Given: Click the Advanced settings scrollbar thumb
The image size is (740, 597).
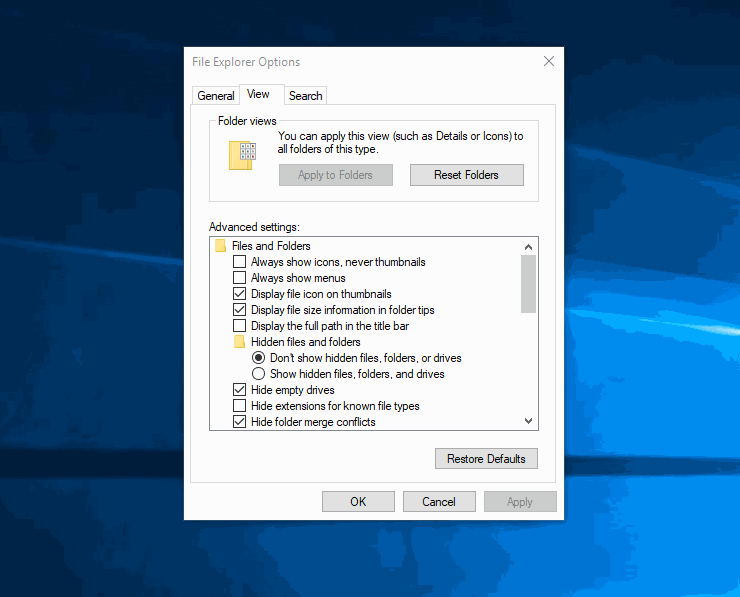Looking at the screenshot, I should click(529, 284).
